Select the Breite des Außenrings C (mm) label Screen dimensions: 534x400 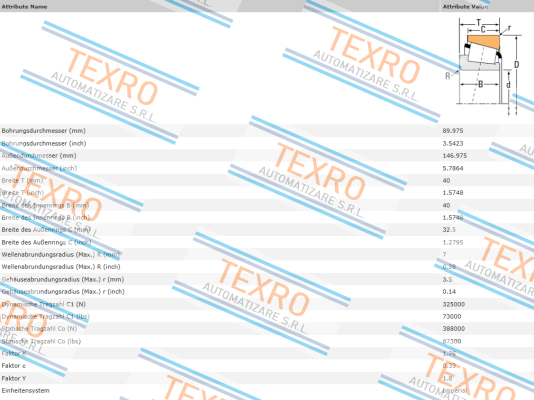46,230
